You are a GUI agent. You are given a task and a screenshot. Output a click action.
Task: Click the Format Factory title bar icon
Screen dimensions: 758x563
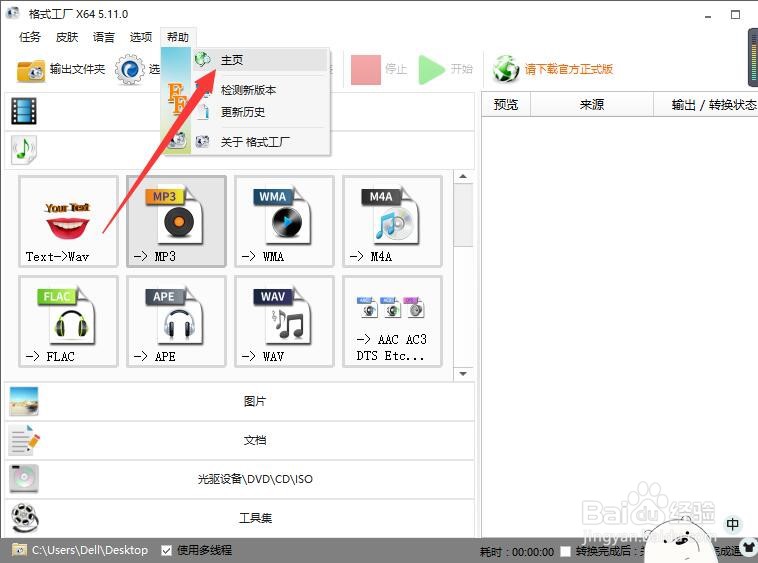[12, 13]
